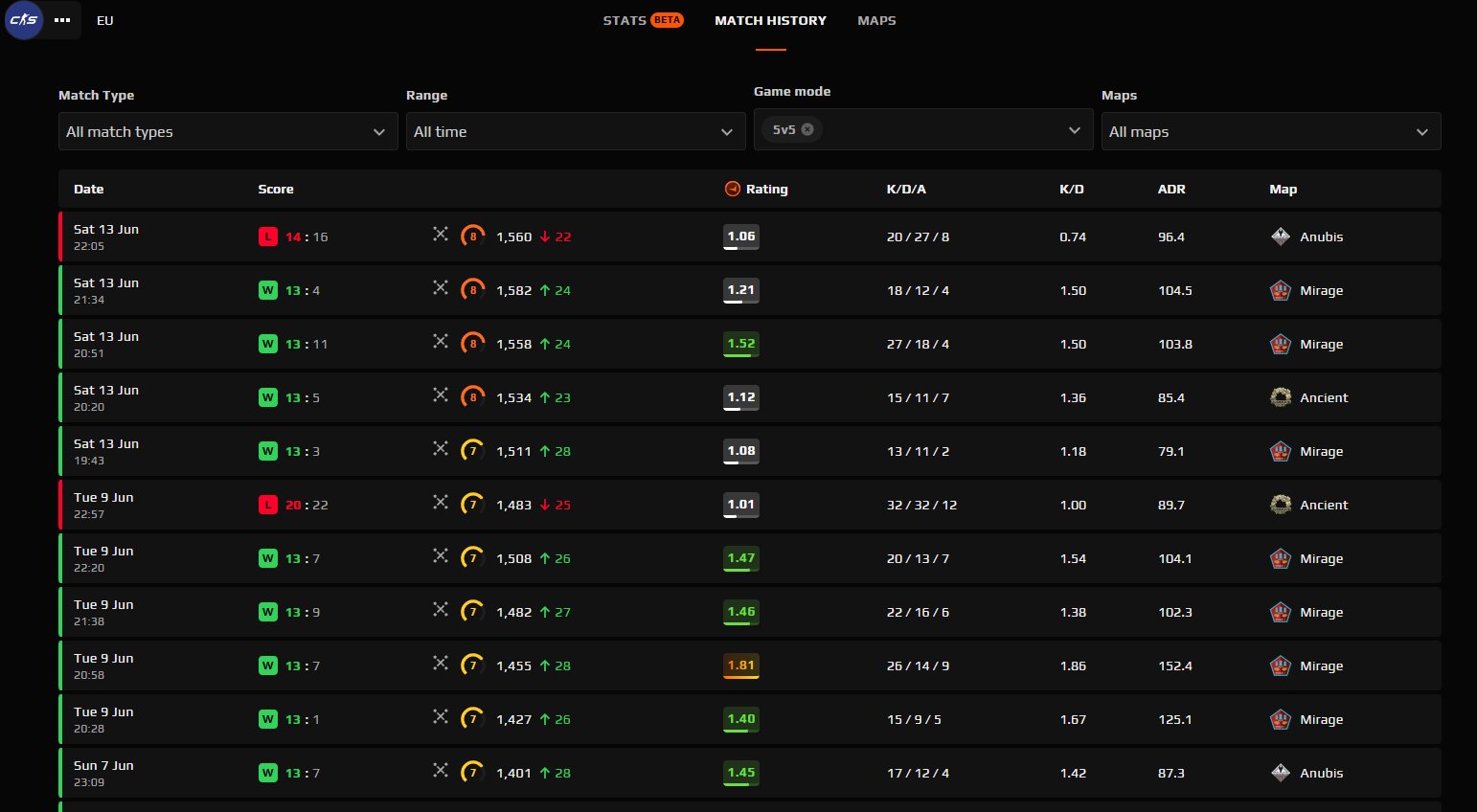The image size is (1477, 812).
Task: Sort by the K/D column header
Action: tap(1072, 189)
